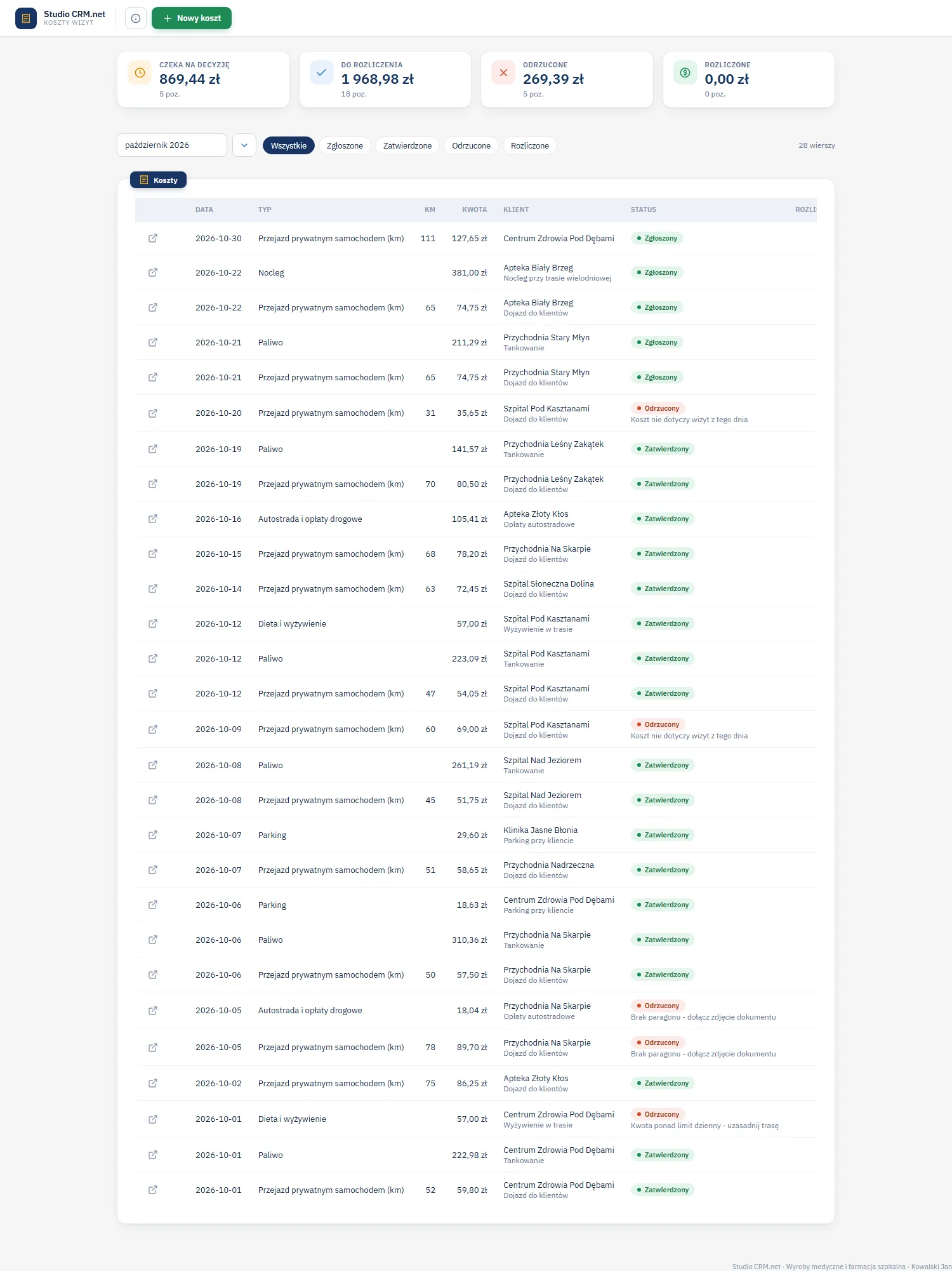Open the Dieta 2026-10-12 record icon

[153, 623]
